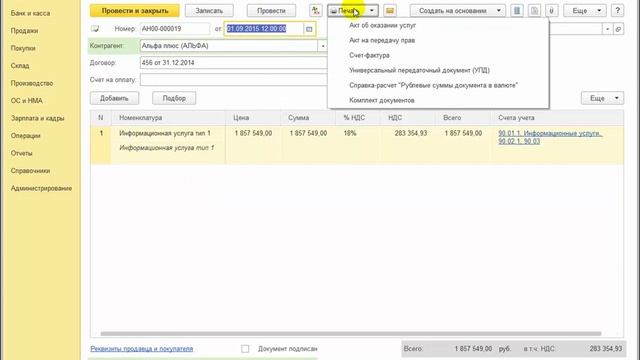
Task: Open the link icon at right field
Action: pos(618,29)
